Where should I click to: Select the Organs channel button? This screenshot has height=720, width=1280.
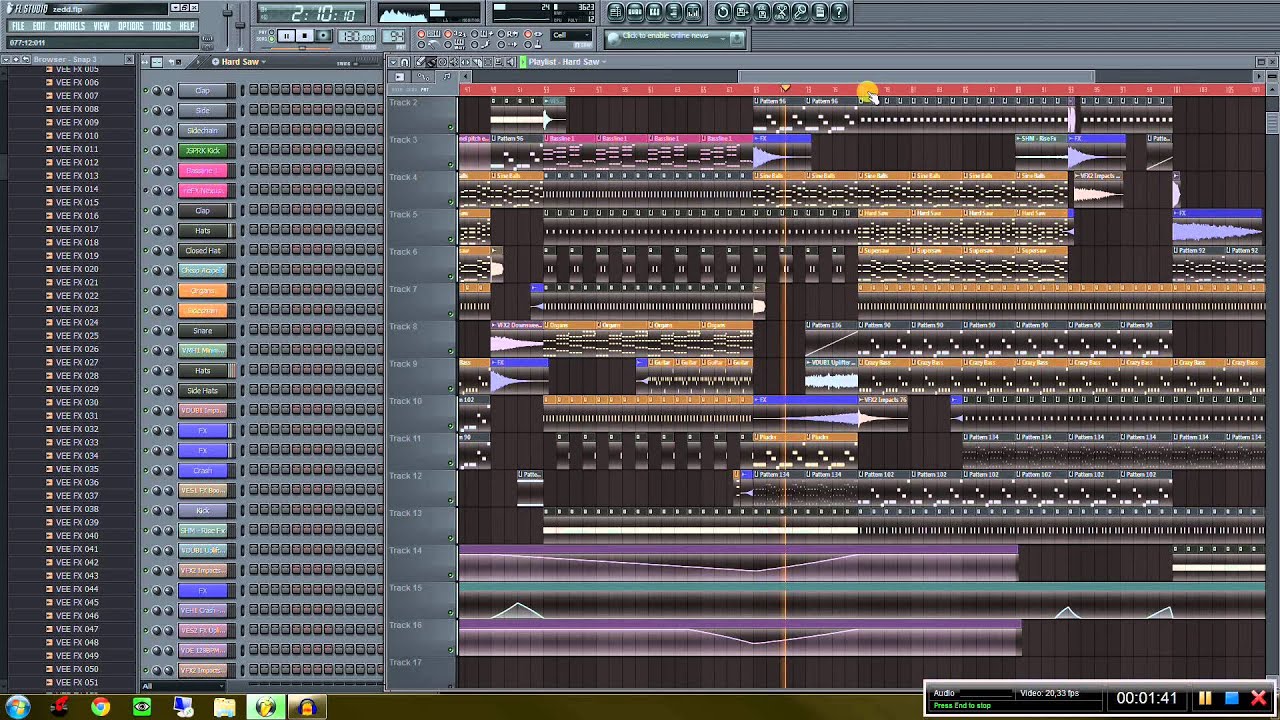click(202, 291)
